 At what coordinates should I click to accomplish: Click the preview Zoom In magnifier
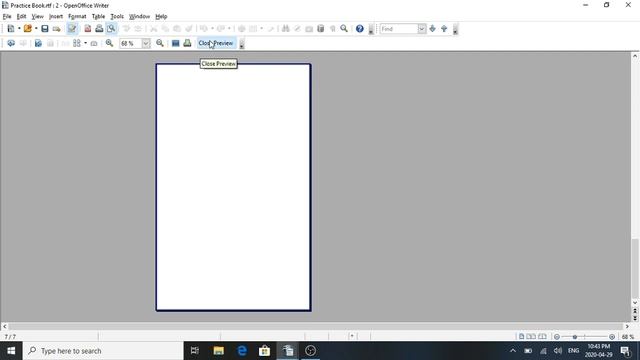[x=109, y=43]
